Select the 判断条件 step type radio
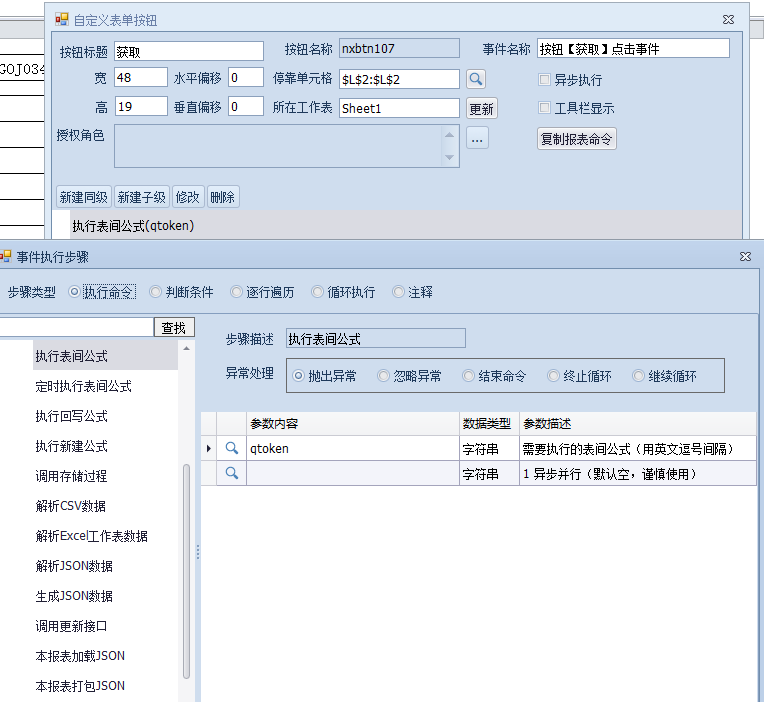764x702 pixels. click(156, 292)
